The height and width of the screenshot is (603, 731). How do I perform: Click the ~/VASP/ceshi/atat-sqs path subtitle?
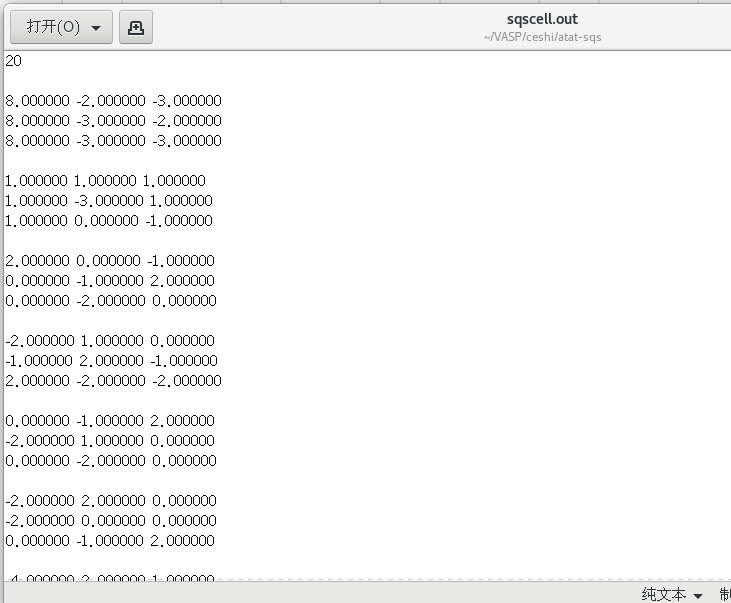[x=542, y=37]
